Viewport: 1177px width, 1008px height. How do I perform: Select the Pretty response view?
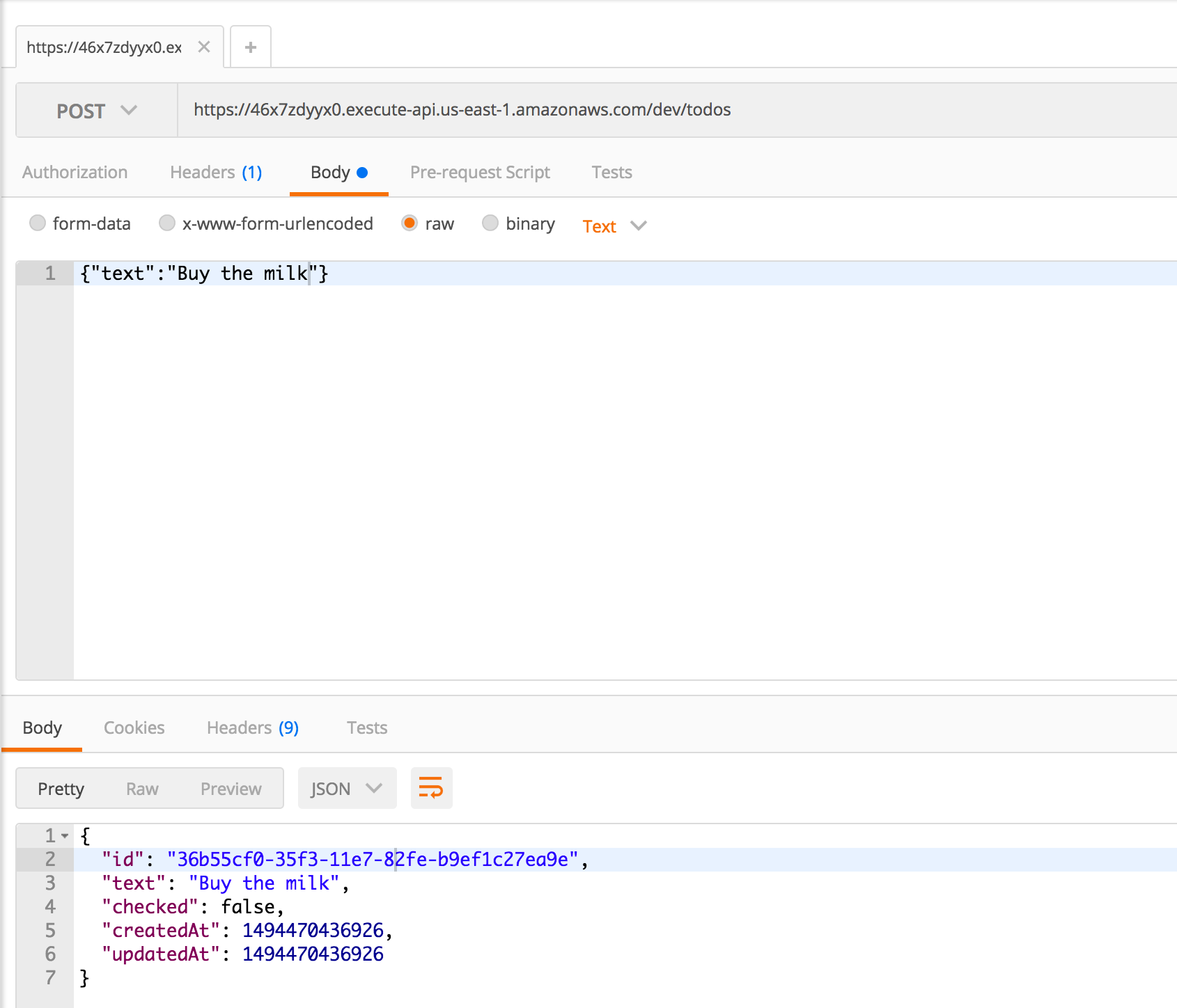[61, 789]
